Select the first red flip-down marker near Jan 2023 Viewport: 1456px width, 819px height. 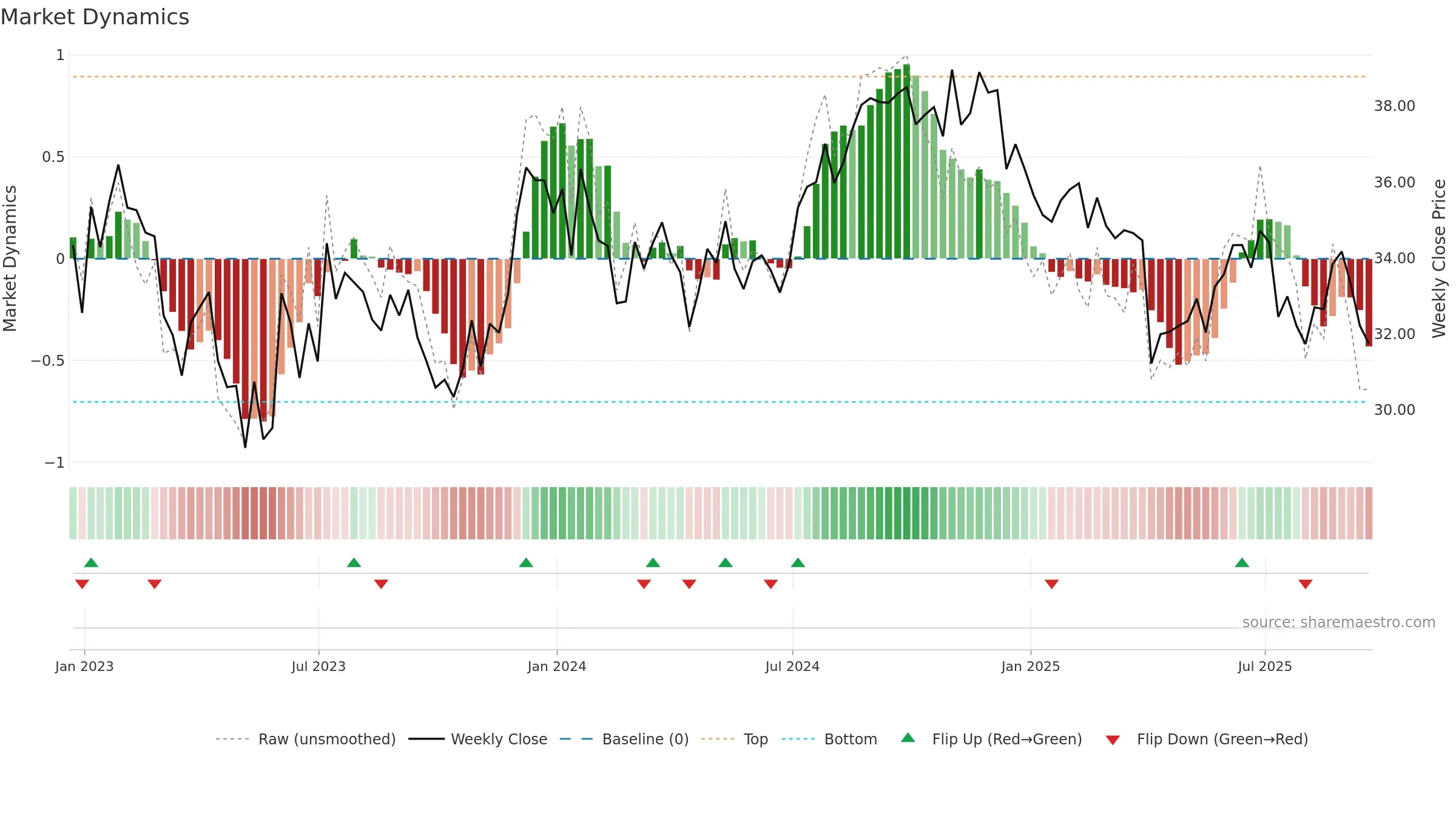82,584
